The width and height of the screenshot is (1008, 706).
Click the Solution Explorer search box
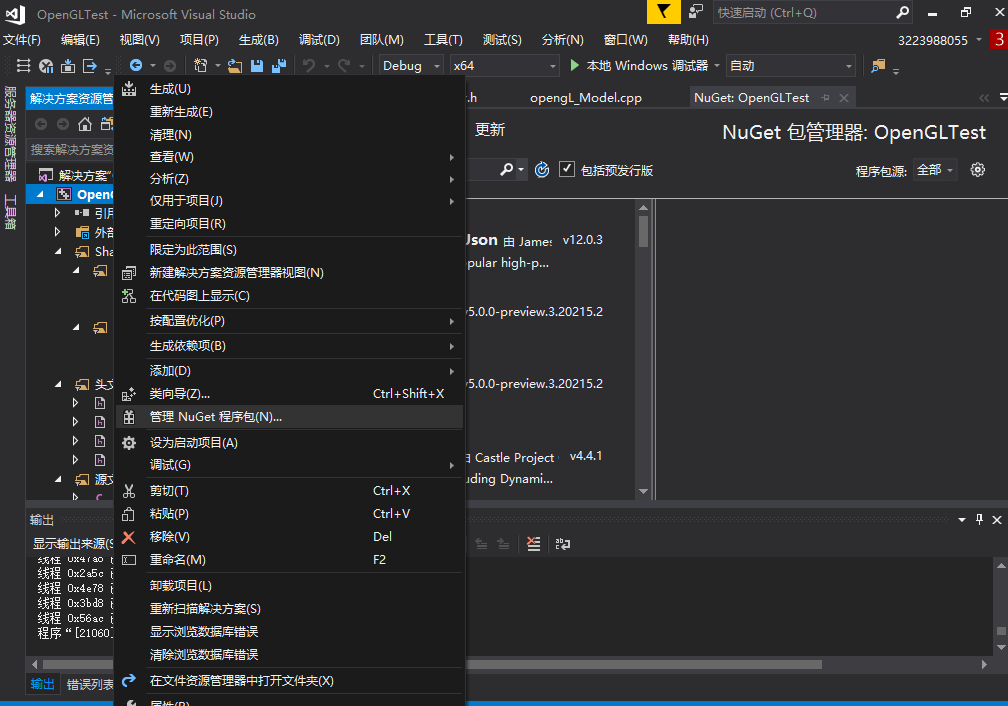click(71, 149)
